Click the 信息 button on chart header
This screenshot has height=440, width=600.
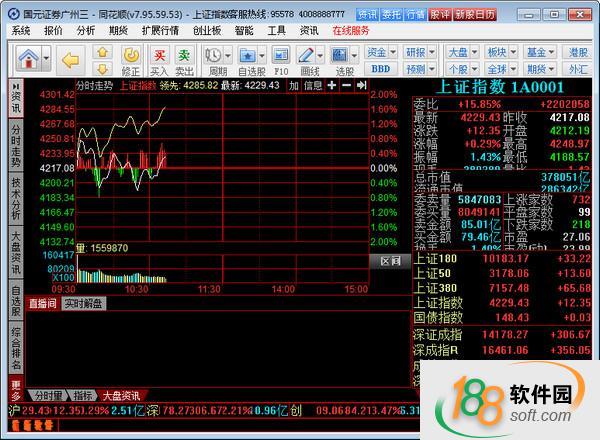(x=313, y=85)
